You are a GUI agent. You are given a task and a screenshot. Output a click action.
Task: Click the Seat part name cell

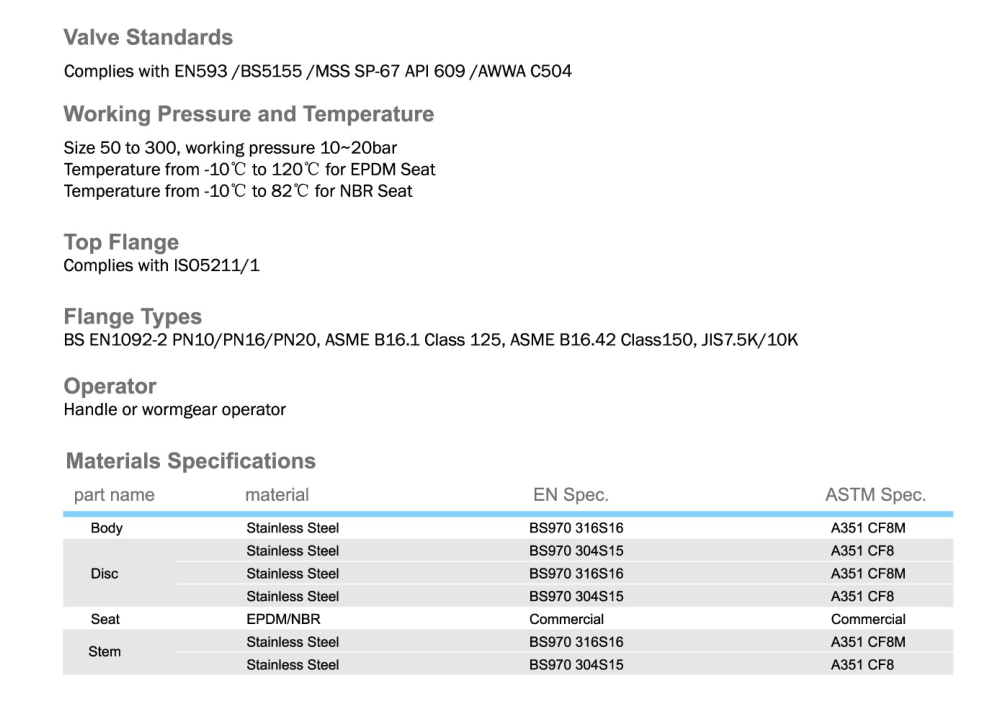click(x=105, y=619)
